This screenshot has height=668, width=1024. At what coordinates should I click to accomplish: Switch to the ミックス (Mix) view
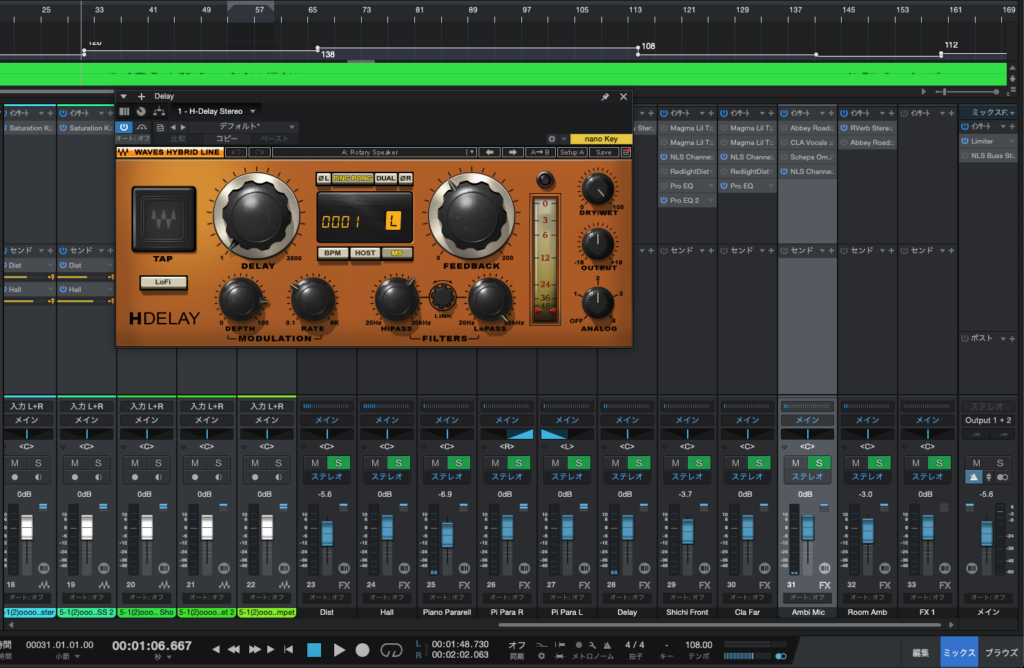pyautogui.click(x=959, y=652)
